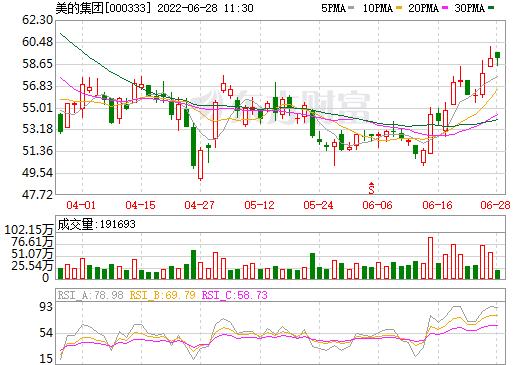Click the 04-01 date label
Viewport: 520px width, 365px height.
pyautogui.click(x=81, y=205)
